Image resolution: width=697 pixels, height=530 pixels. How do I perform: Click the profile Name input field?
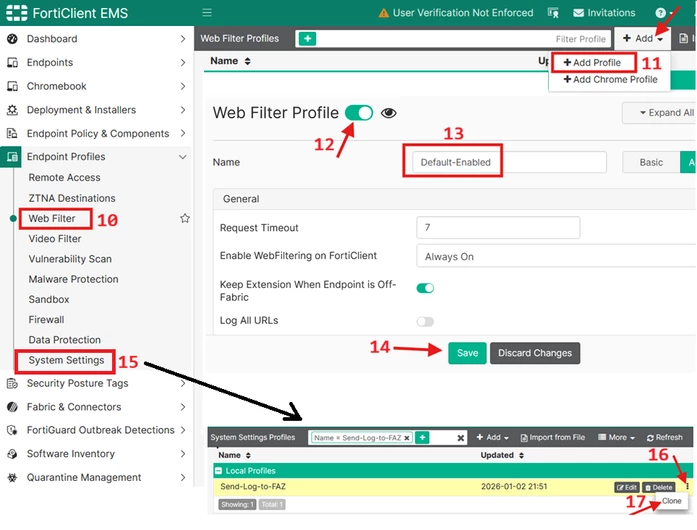coord(509,162)
